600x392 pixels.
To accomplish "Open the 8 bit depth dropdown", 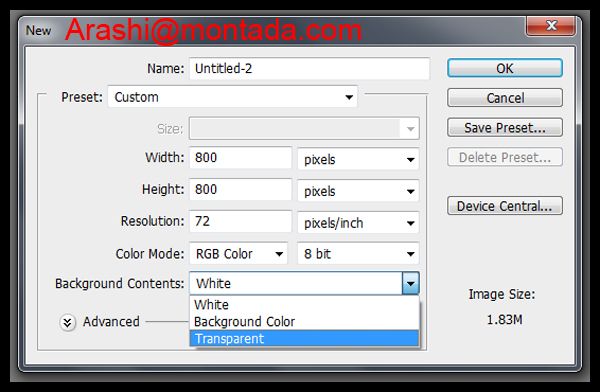I will (358, 254).
